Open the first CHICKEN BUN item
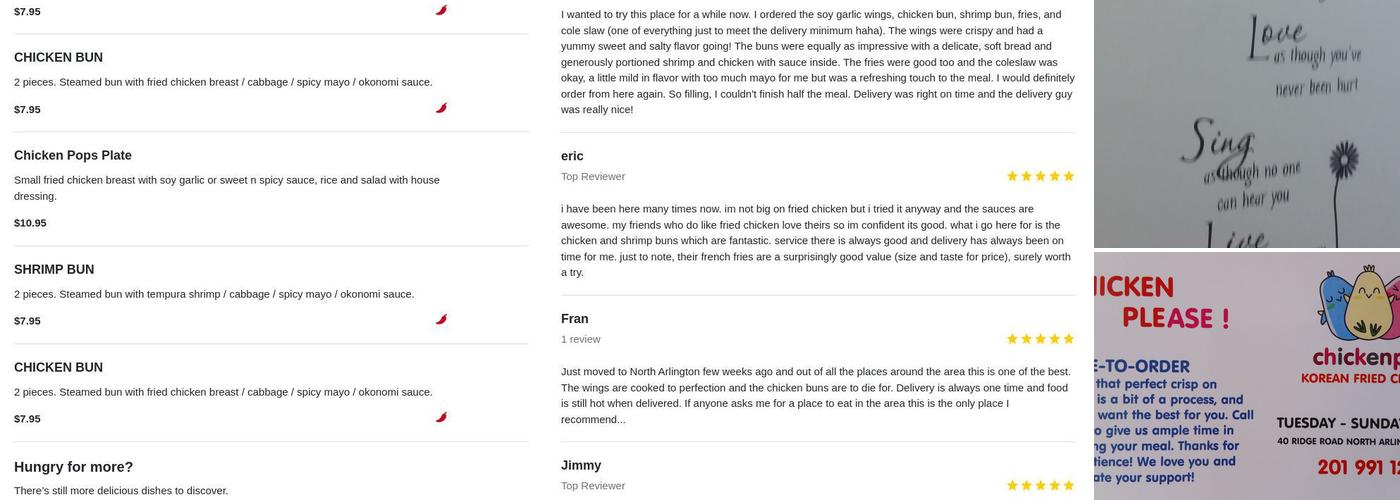 (58, 57)
